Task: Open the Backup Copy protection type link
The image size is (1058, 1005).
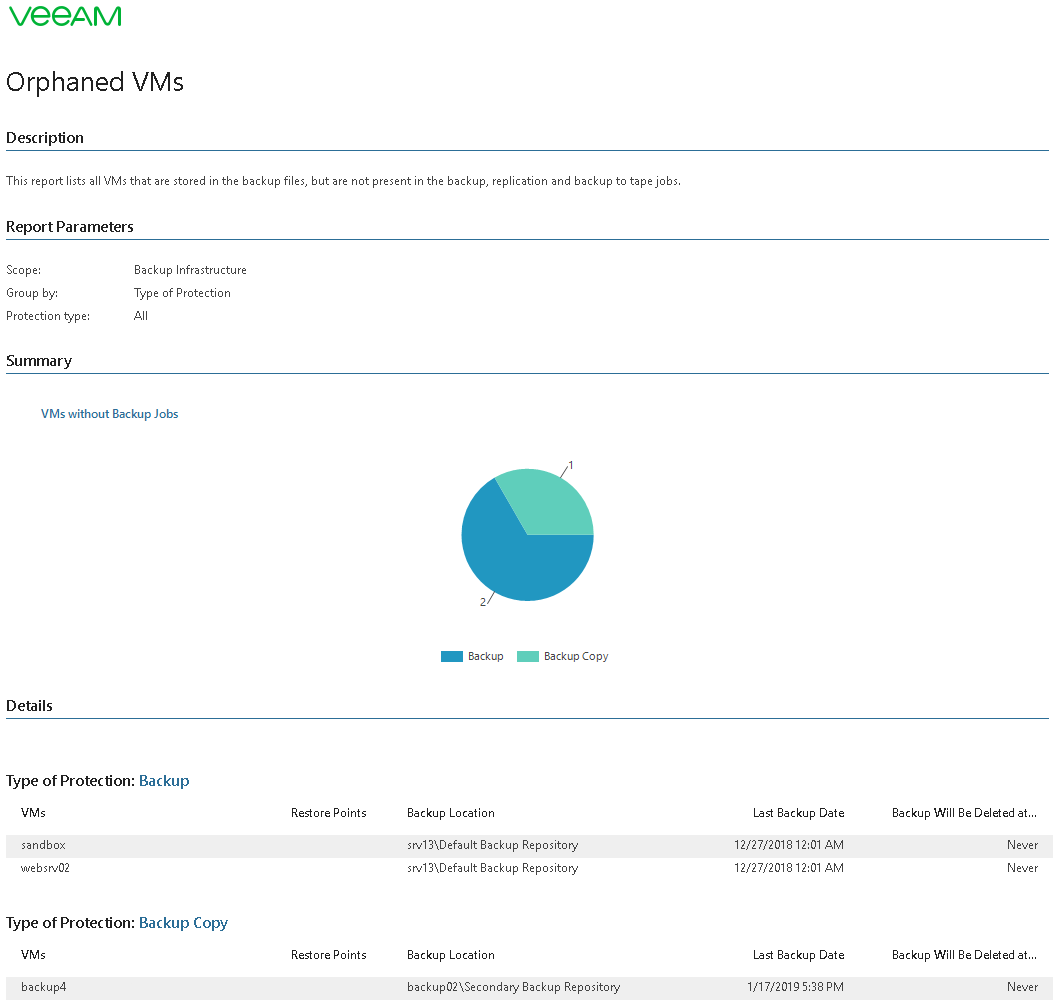Action: [x=183, y=923]
